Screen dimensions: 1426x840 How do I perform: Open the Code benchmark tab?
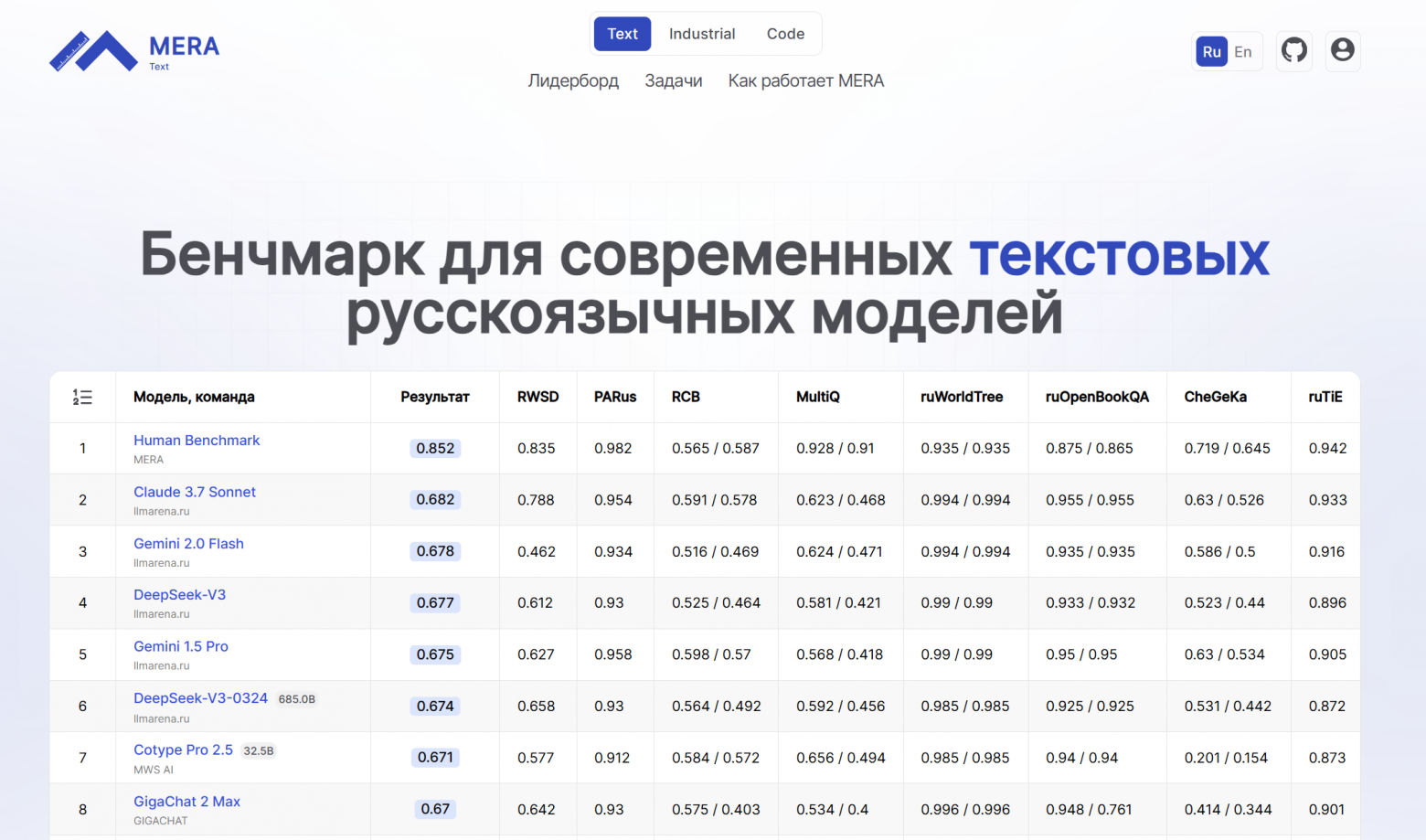785,33
